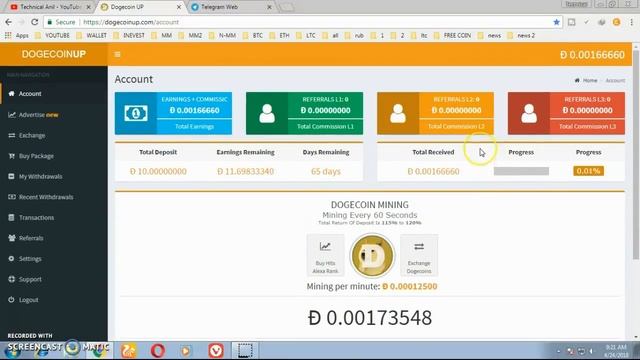640x360 pixels.
Task: Open the news 2 bookmark folder
Action: click(521, 36)
